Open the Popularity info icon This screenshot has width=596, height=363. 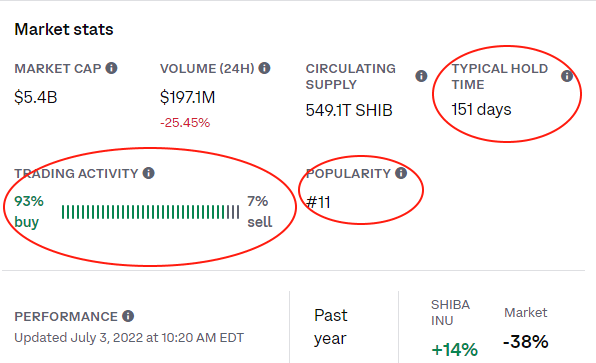(x=401, y=173)
